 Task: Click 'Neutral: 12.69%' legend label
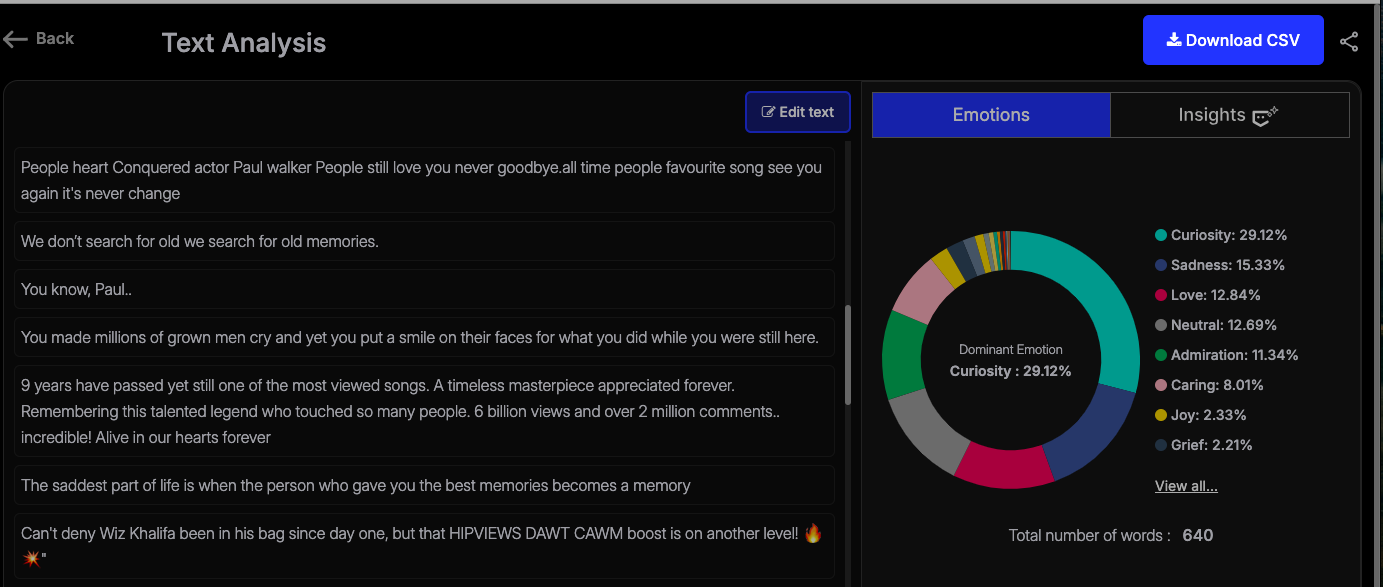point(1224,325)
